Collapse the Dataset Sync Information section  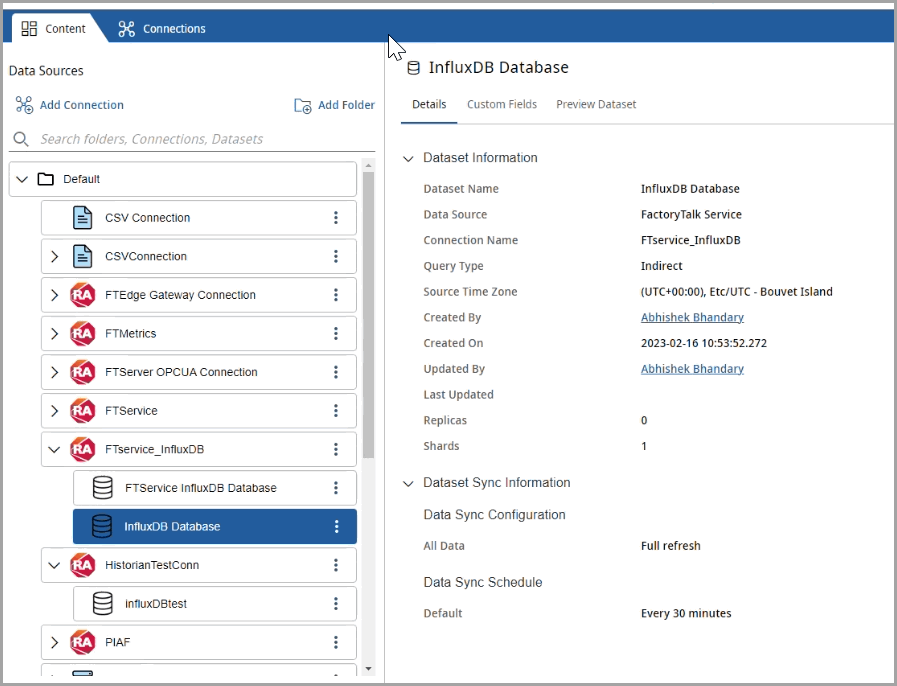click(x=408, y=483)
